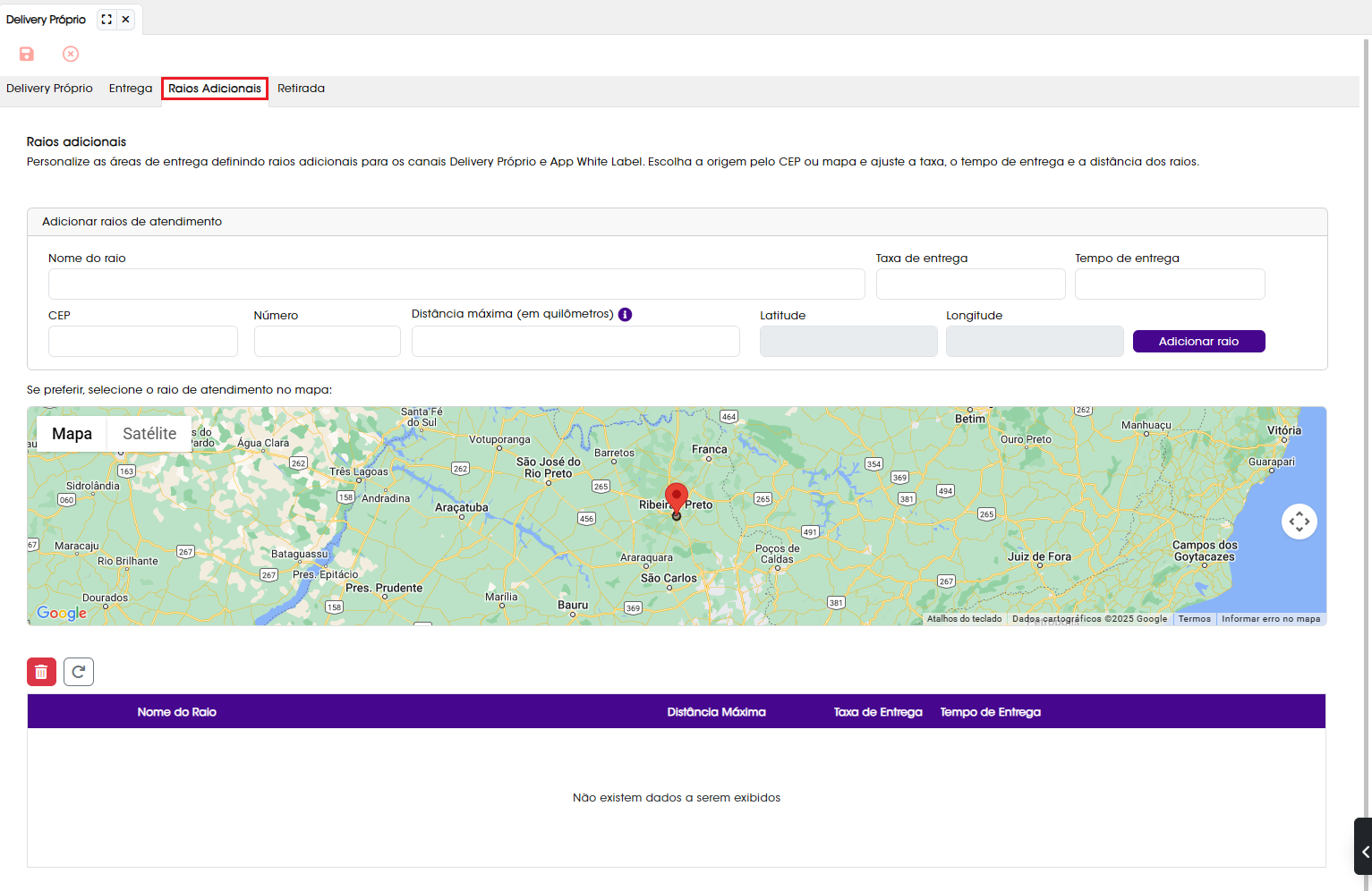Click São Carlos city on map
Viewport: 1372px width, 891px height.
coord(669,578)
